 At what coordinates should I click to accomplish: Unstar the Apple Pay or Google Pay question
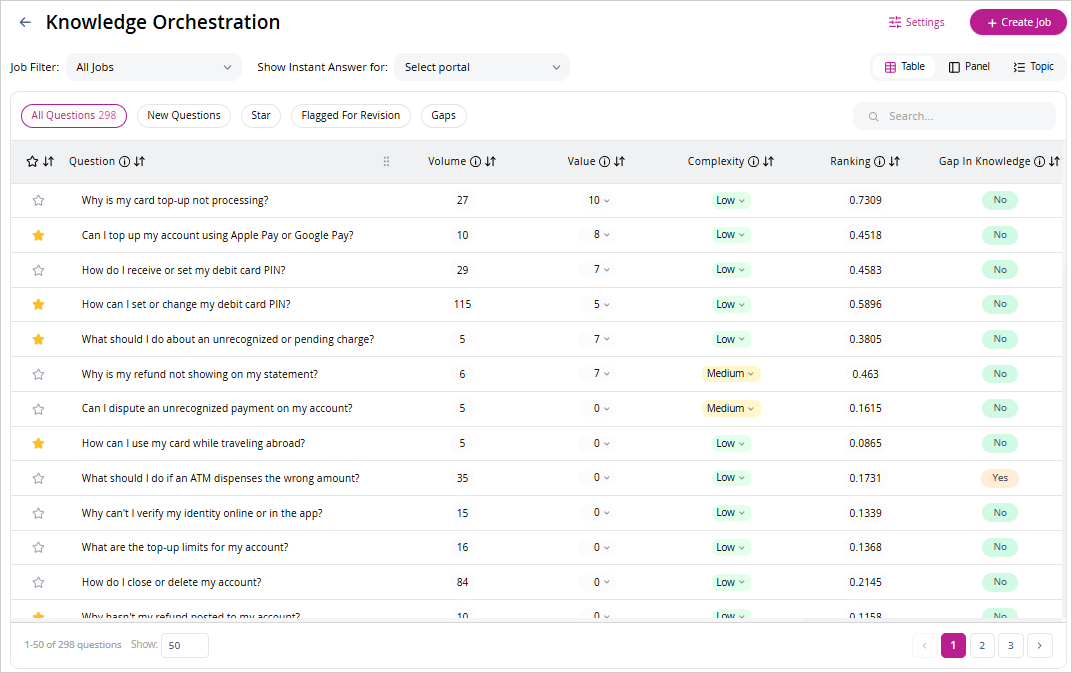click(38, 235)
